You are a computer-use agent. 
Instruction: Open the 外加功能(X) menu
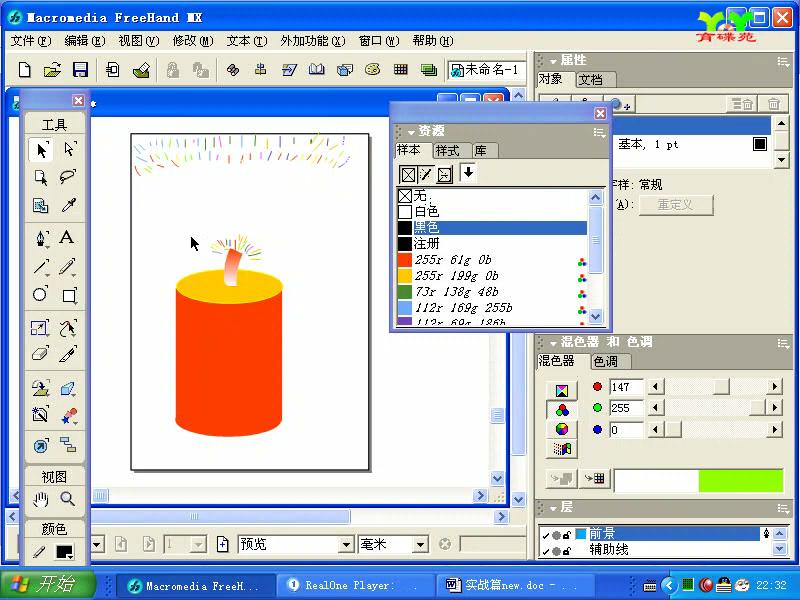coord(313,41)
